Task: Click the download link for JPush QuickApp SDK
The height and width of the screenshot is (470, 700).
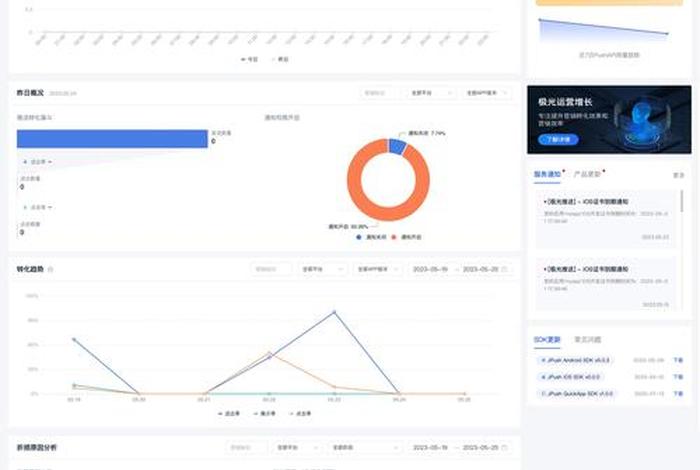Action: [678, 394]
